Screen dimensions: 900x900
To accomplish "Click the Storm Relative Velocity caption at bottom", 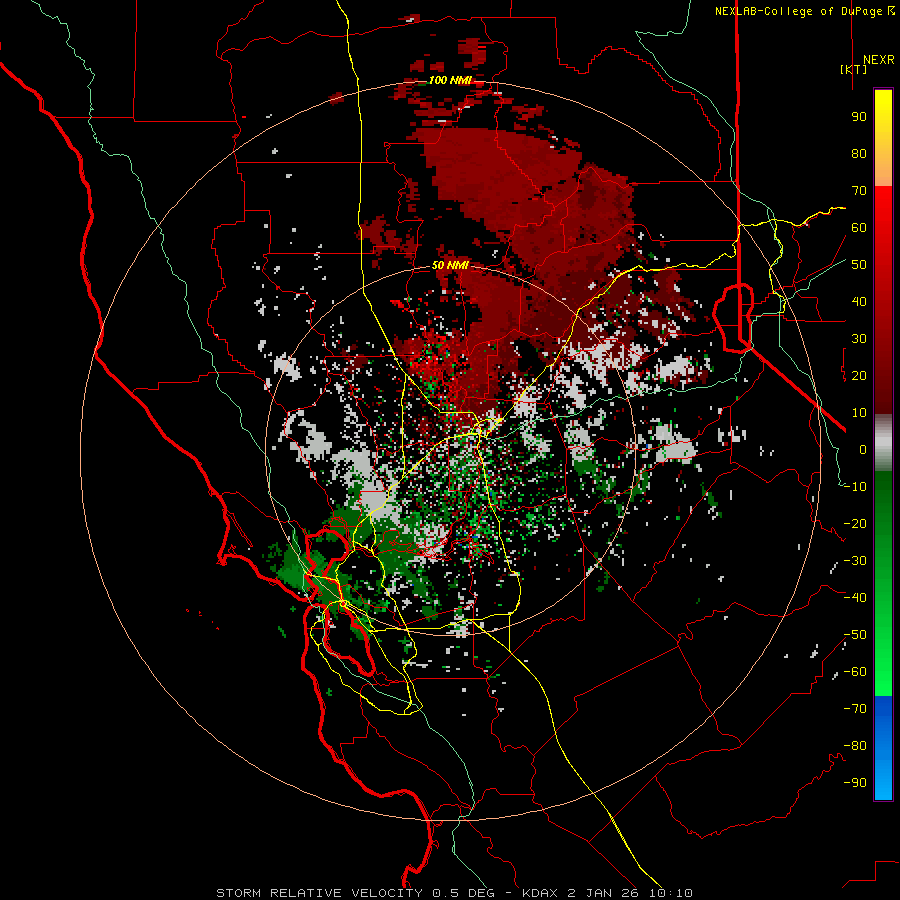I will click(454, 893).
